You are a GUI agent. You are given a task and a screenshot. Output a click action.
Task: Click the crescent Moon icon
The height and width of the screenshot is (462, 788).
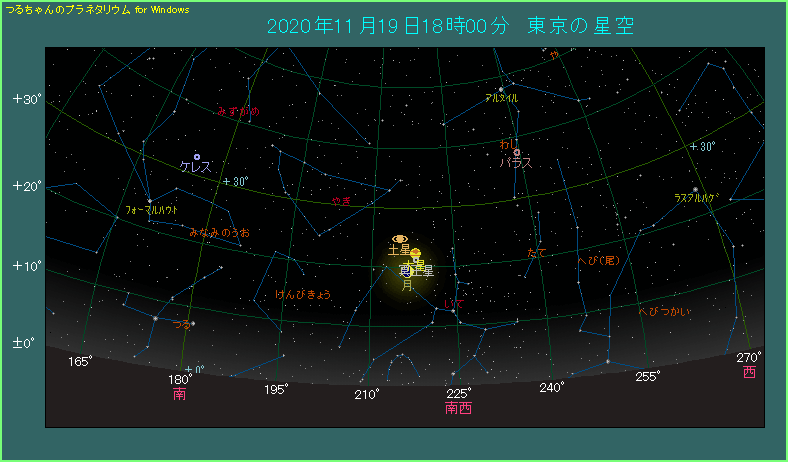pyautogui.click(x=408, y=275)
